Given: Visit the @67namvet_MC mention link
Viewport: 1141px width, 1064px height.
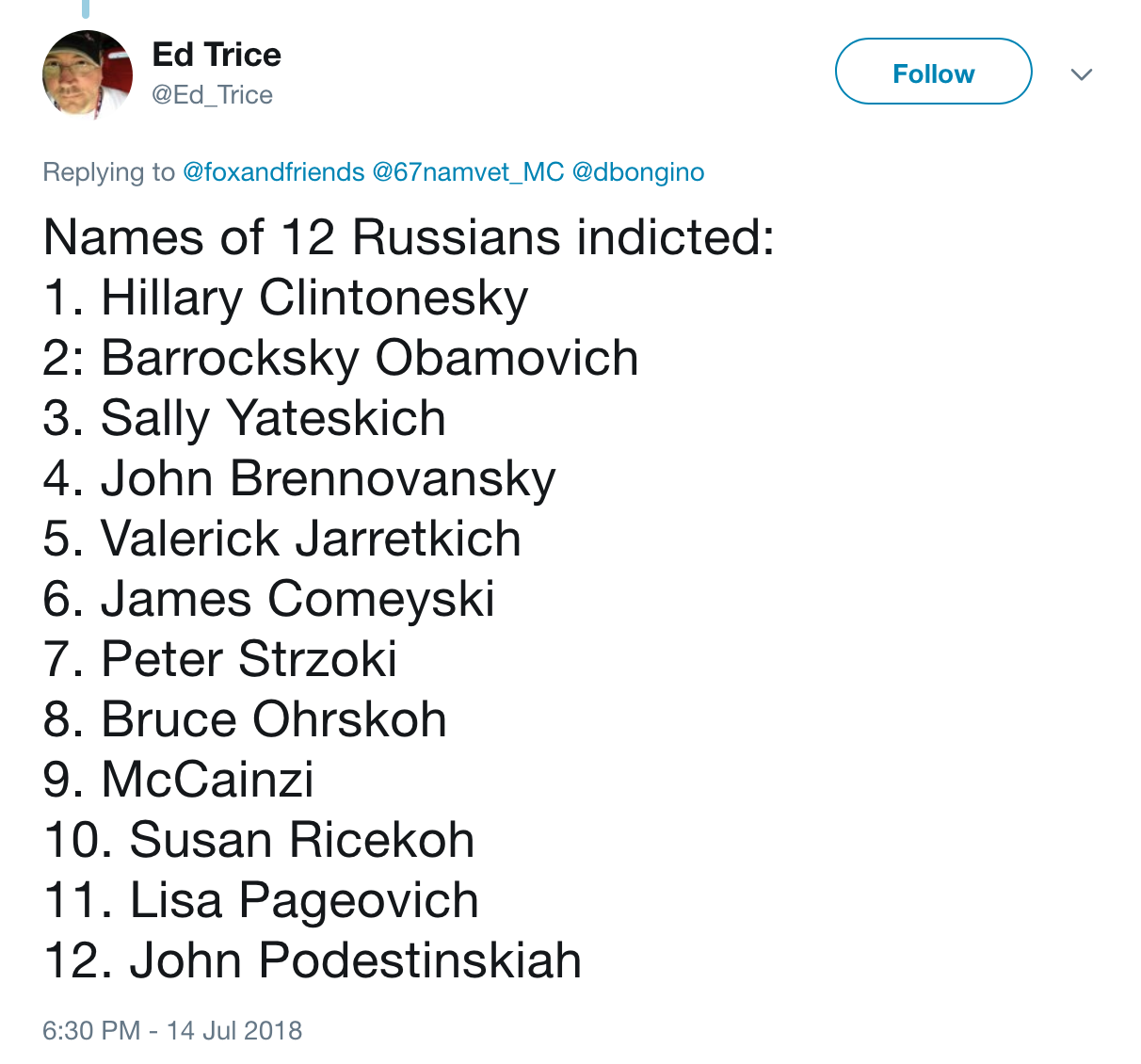Looking at the screenshot, I should (x=468, y=172).
